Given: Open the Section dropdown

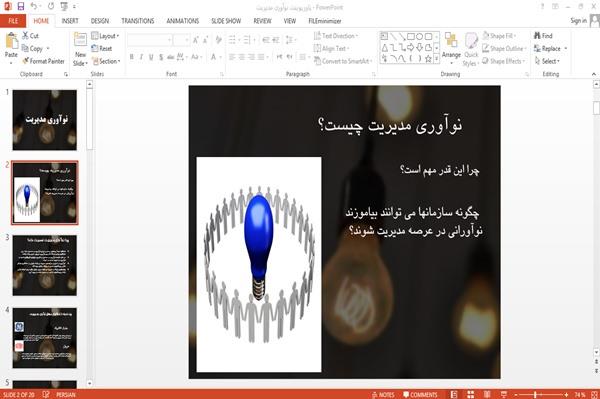Looking at the screenshot, I should pyautogui.click(x=106, y=61).
